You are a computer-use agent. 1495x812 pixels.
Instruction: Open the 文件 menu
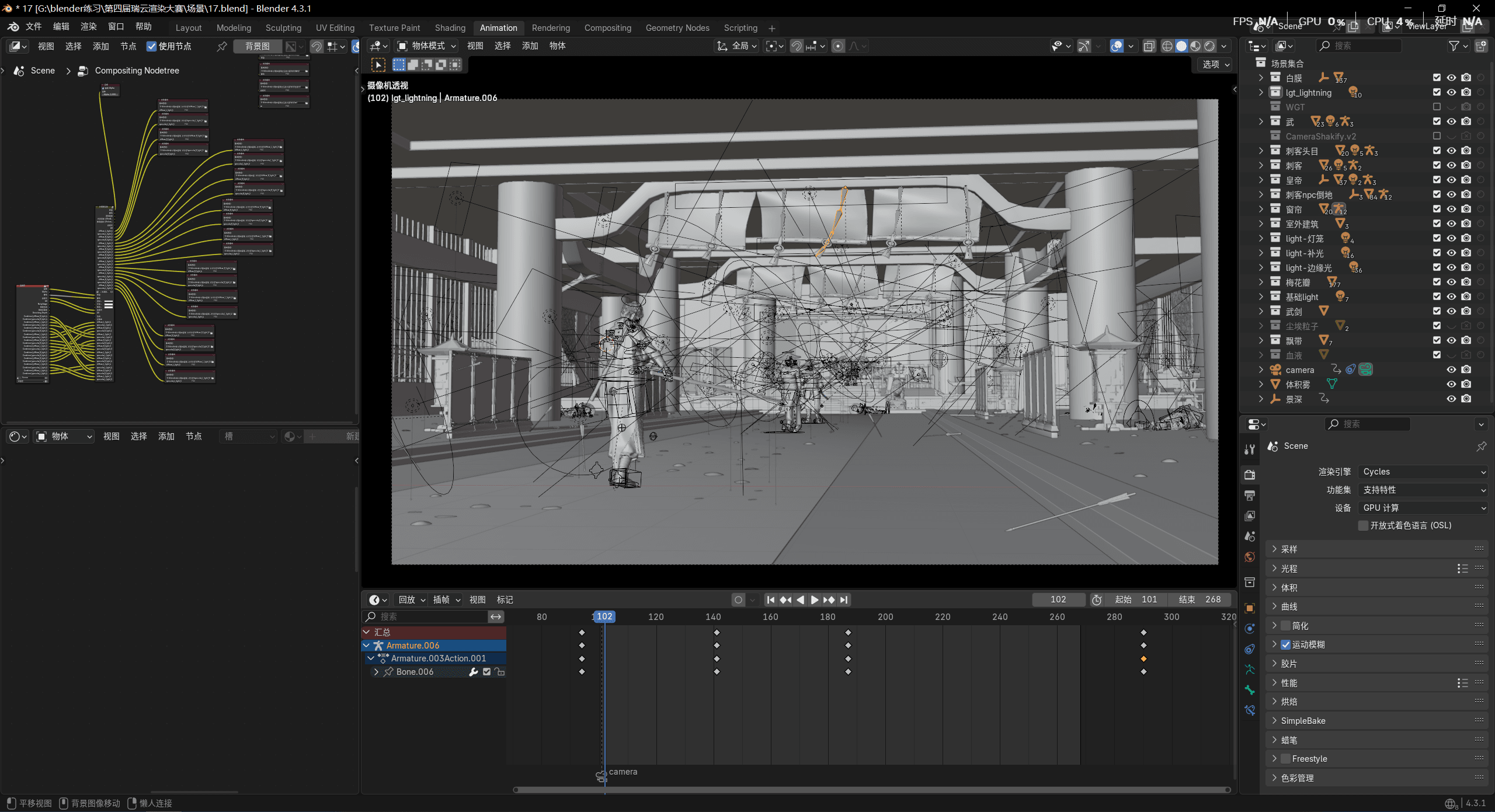pos(33,27)
